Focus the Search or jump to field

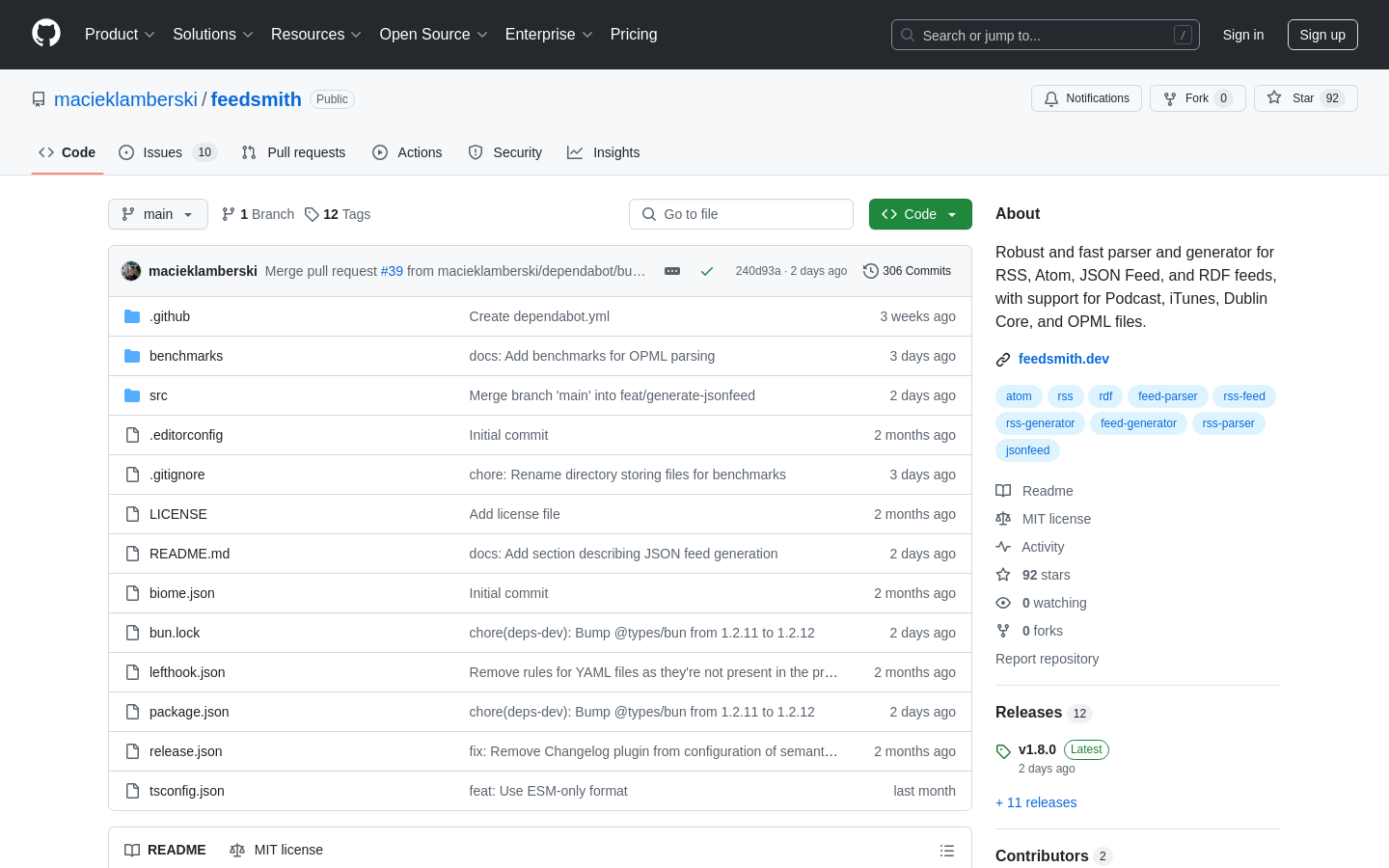1046,35
